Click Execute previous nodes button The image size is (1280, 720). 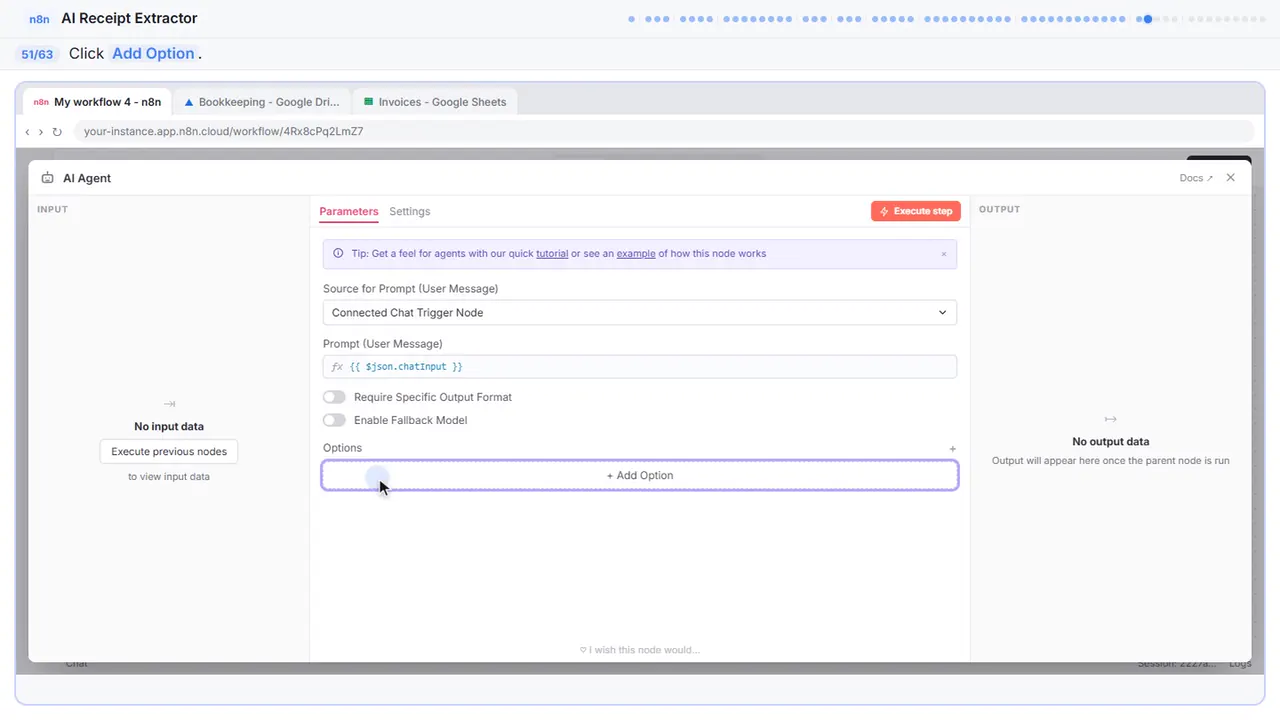click(x=169, y=451)
